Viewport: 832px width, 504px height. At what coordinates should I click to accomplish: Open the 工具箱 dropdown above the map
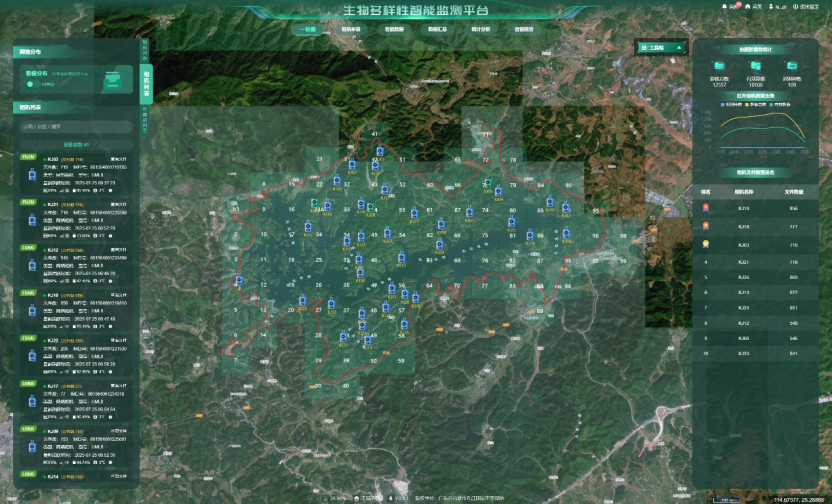click(661, 47)
